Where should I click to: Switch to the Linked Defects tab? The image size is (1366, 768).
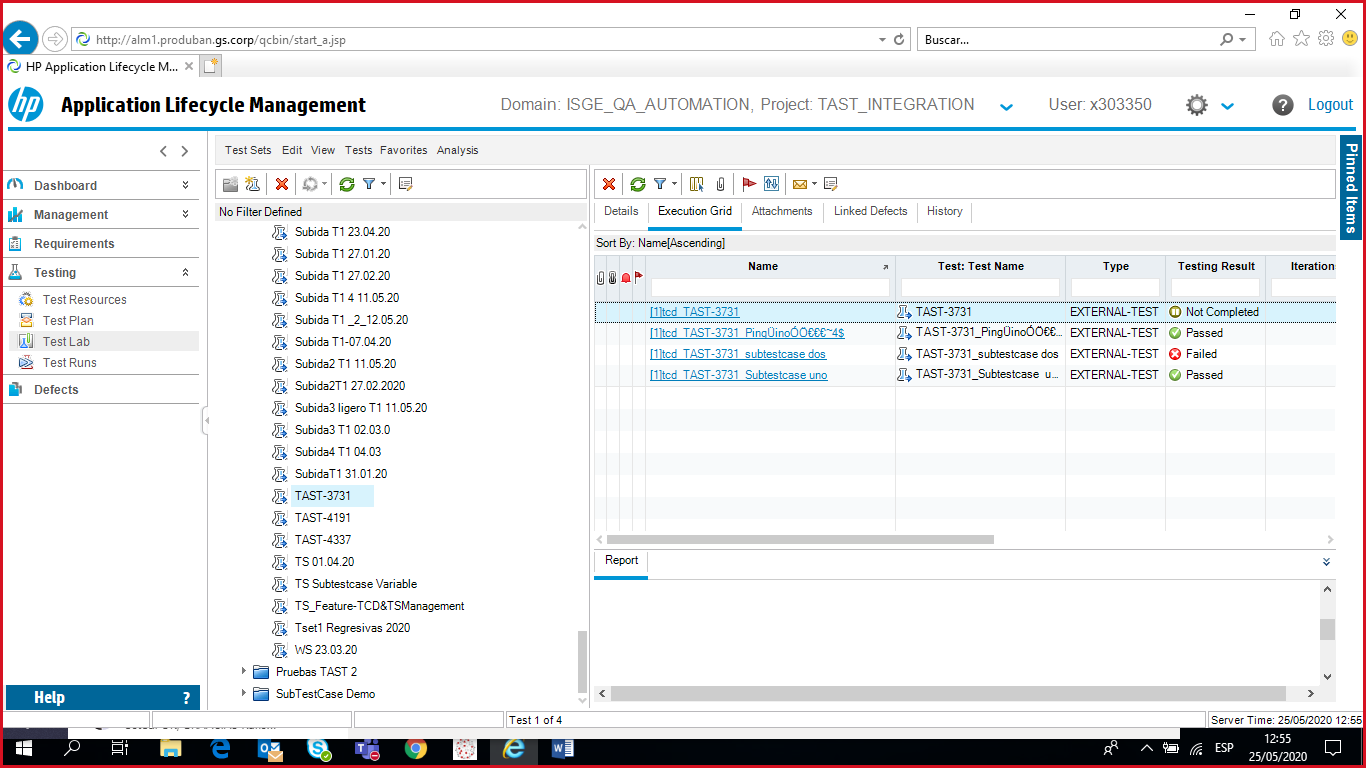(x=870, y=211)
